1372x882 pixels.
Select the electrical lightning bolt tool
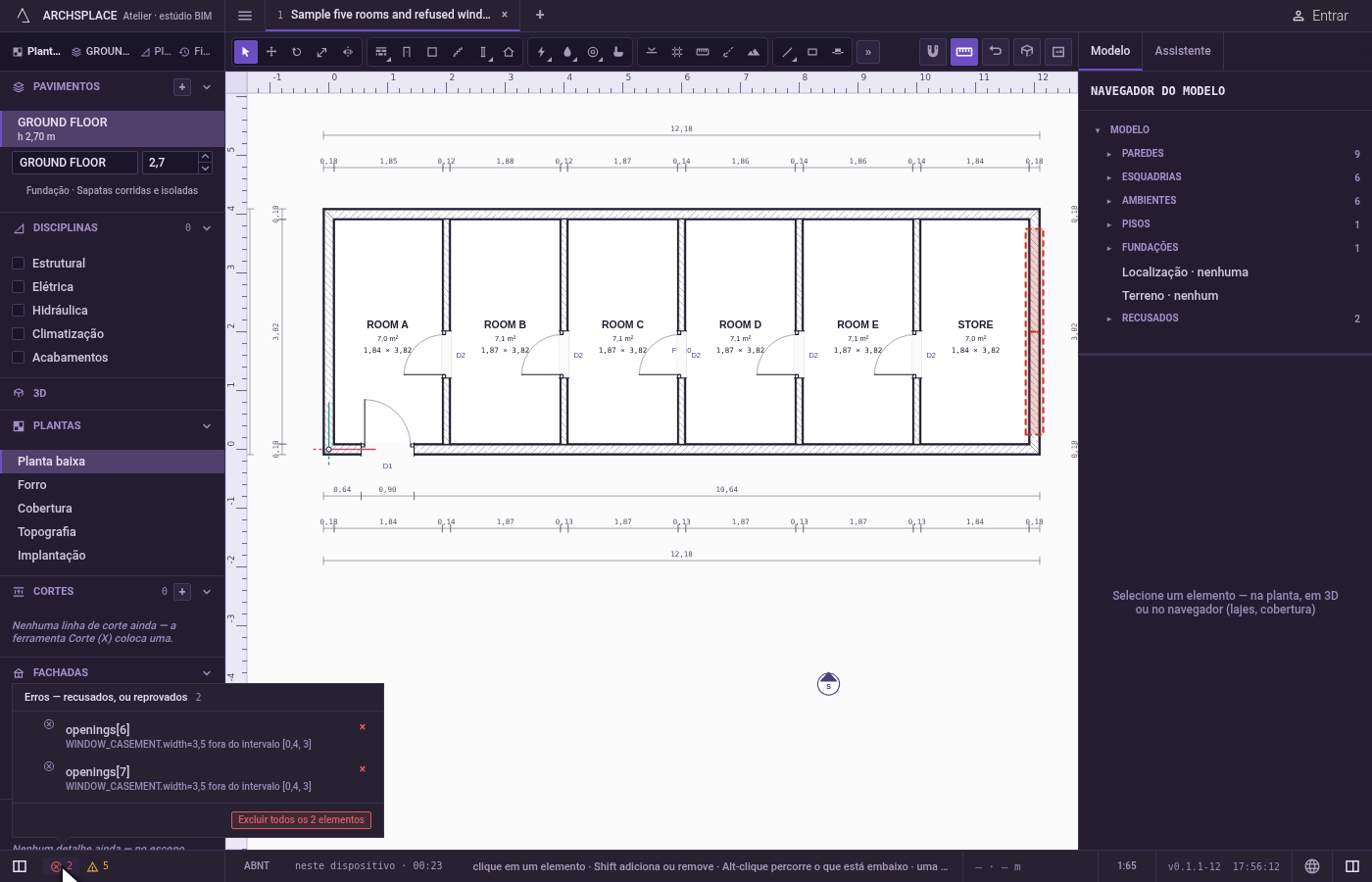(x=542, y=52)
